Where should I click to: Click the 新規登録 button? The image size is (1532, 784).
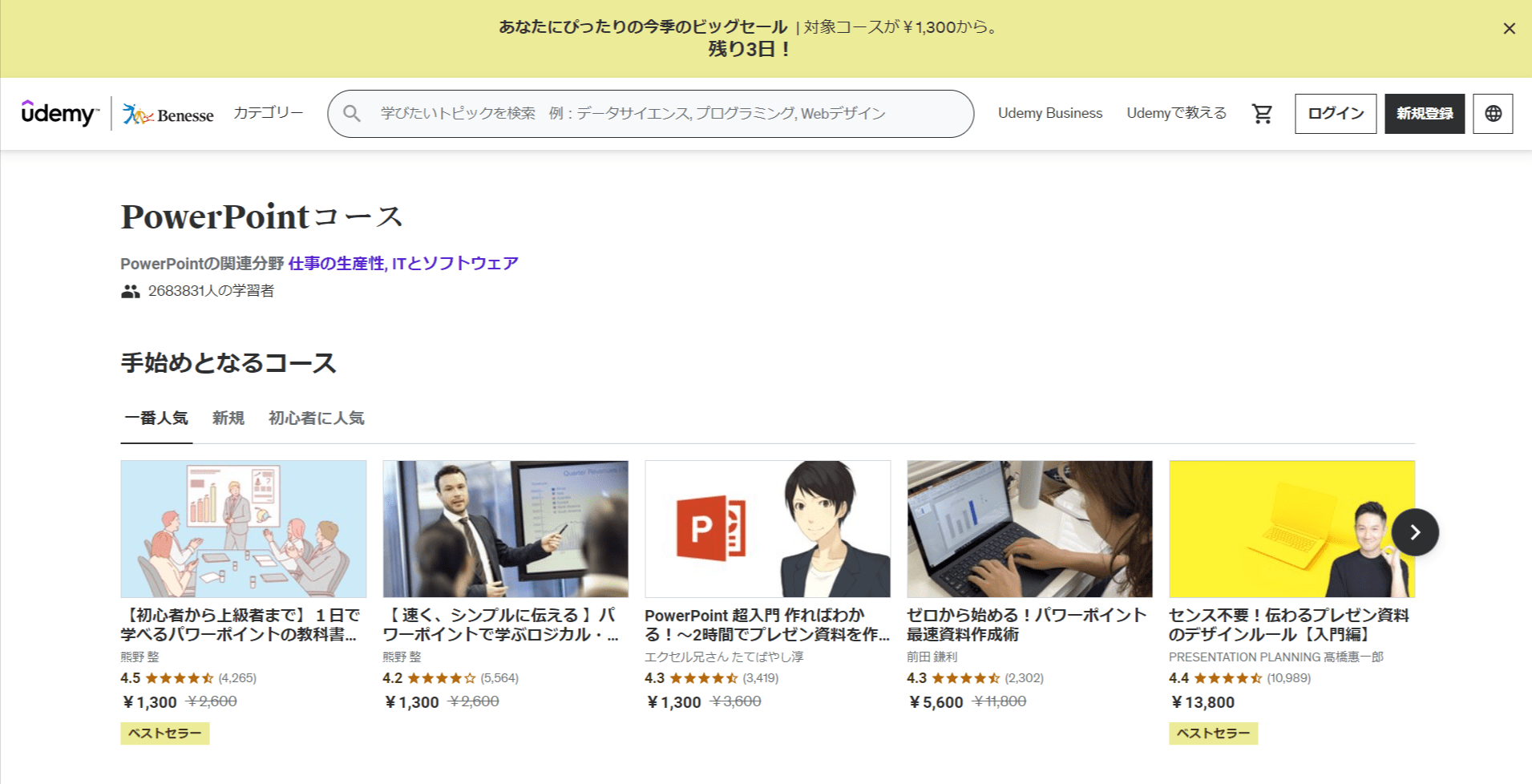[x=1425, y=114]
